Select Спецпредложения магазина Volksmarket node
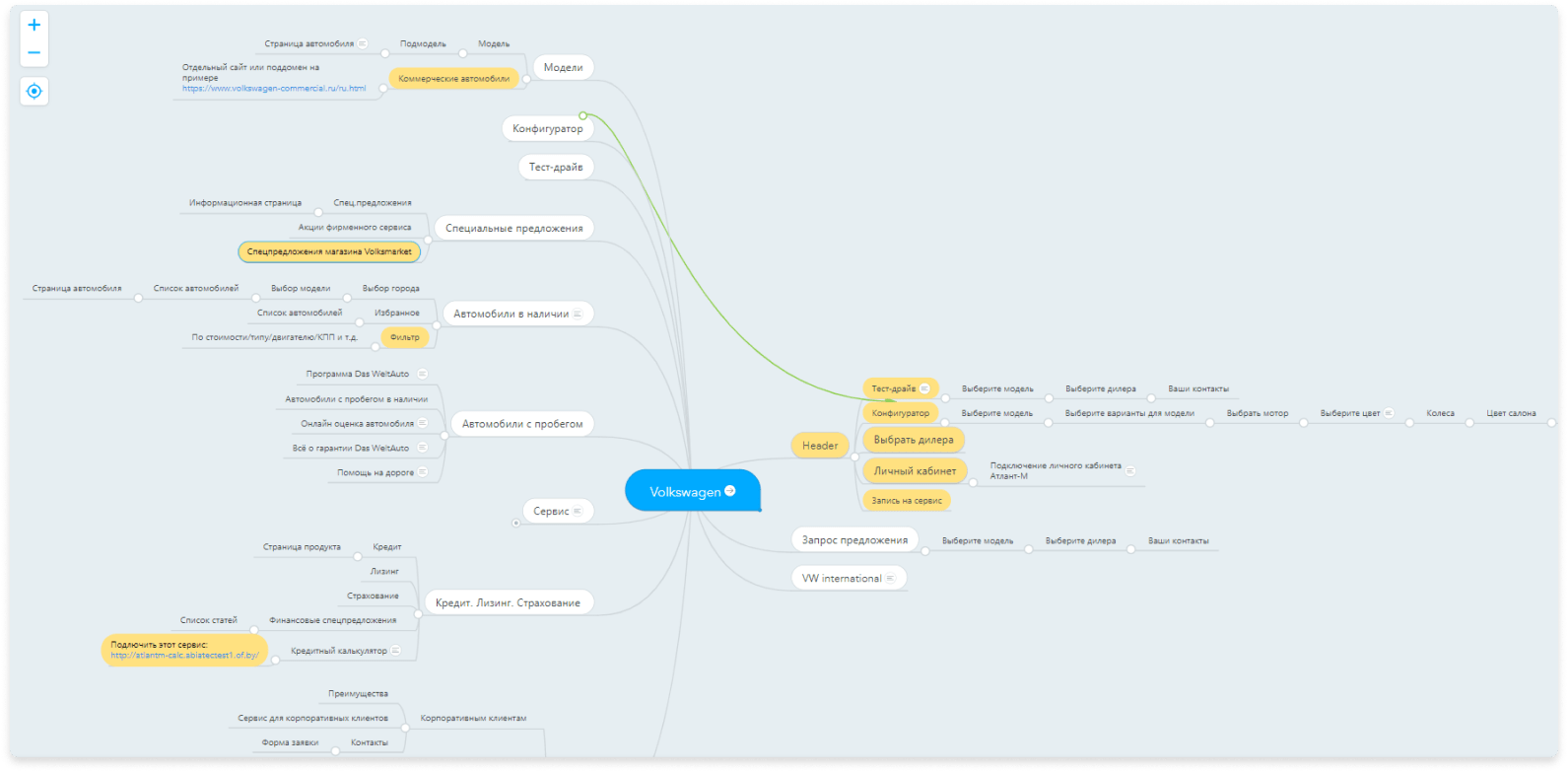The image size is (1568, 772). [329, 251]
